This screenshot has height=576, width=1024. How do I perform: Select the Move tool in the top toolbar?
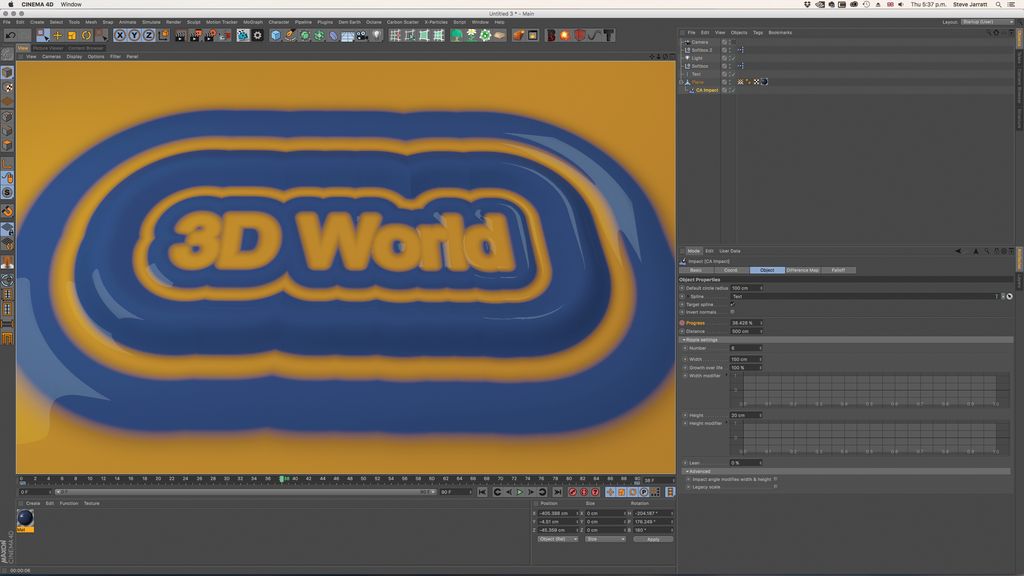point(56,36)
